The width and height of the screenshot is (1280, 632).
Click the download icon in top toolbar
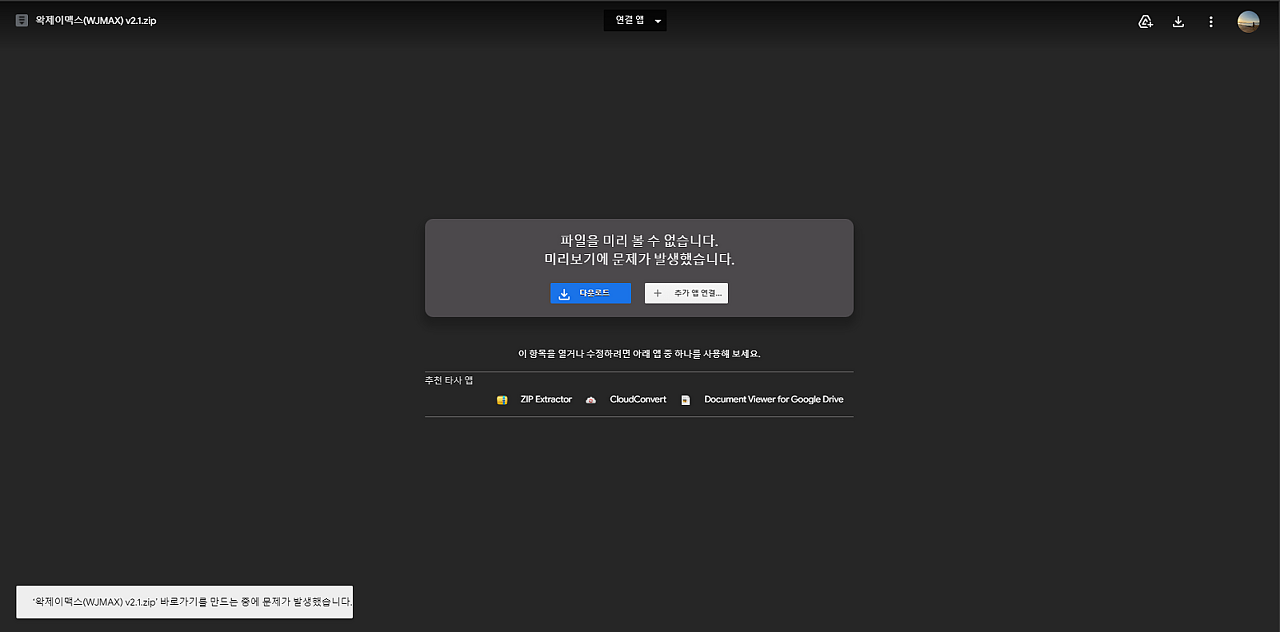[1178, 21]
